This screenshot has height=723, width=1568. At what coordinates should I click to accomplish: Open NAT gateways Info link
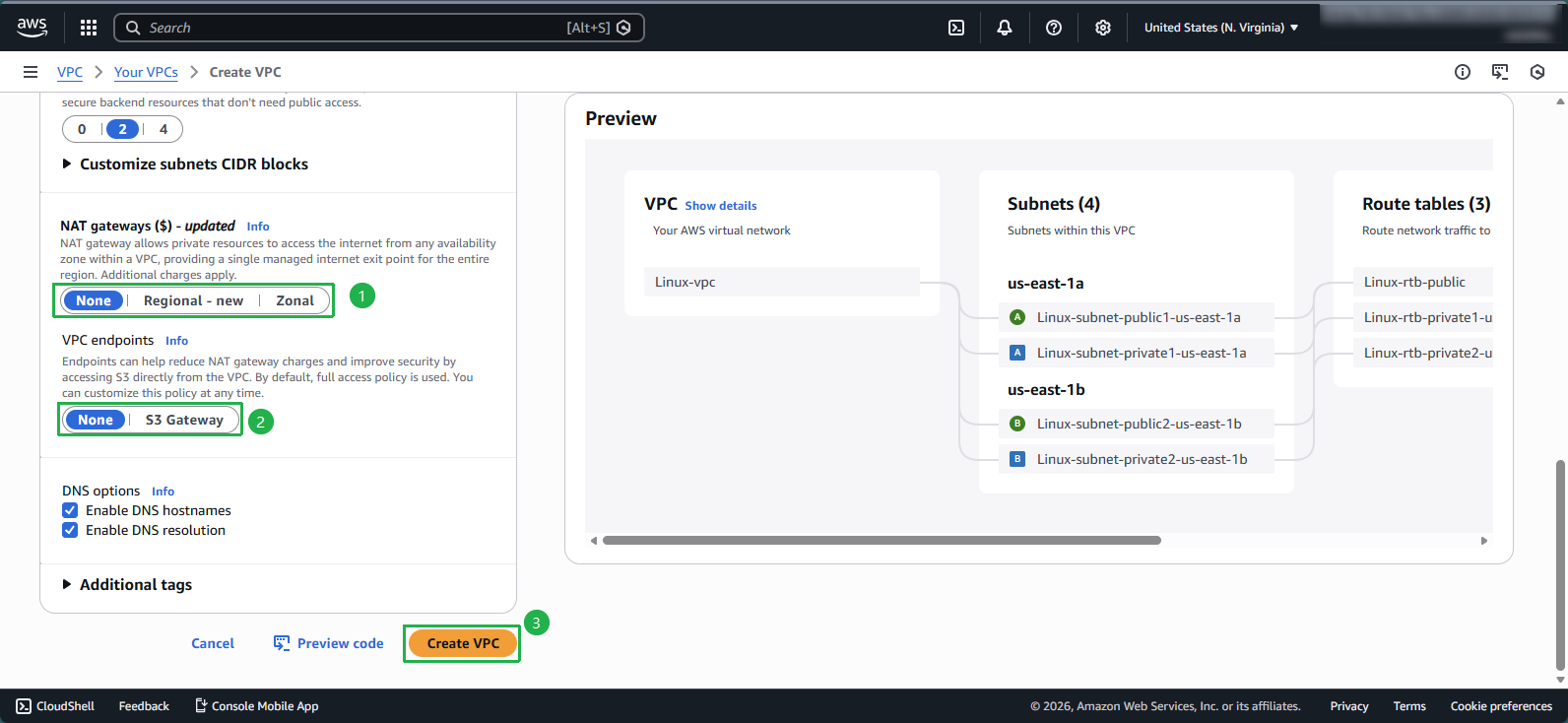[258, 227]
